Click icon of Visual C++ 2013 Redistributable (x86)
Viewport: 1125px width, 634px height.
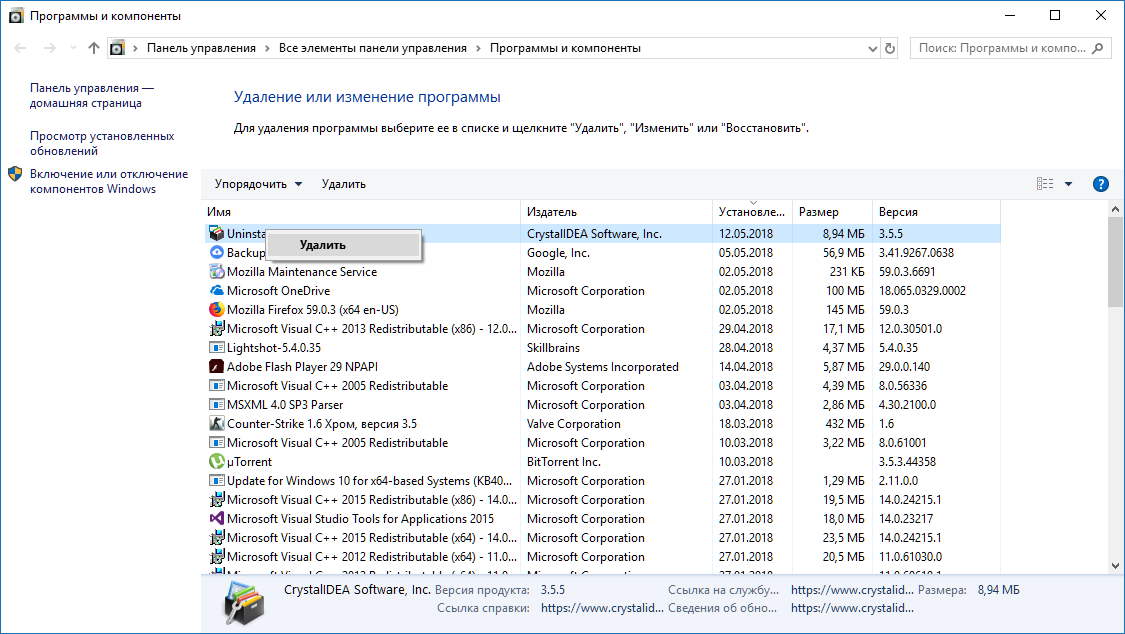point(217,328)
